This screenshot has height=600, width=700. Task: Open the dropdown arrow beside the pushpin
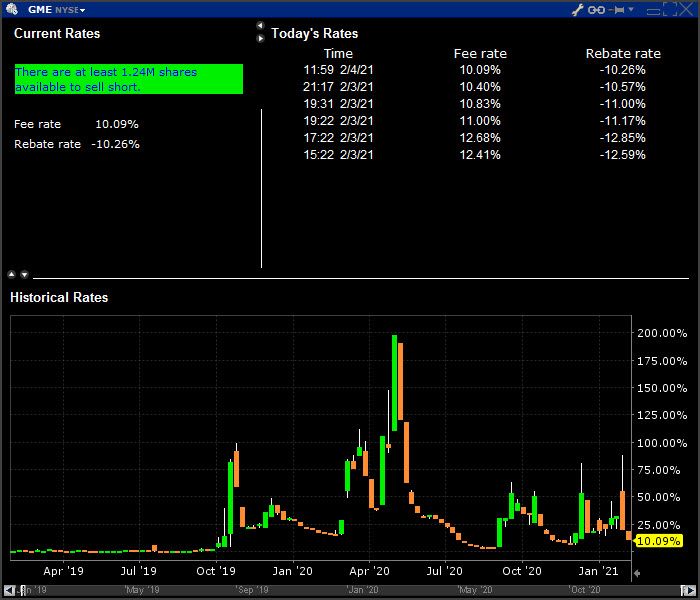(631, 9)
